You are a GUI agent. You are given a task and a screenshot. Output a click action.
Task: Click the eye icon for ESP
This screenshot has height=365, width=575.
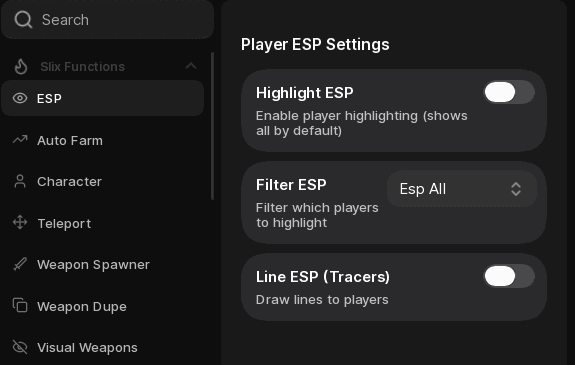pos(20,98)
